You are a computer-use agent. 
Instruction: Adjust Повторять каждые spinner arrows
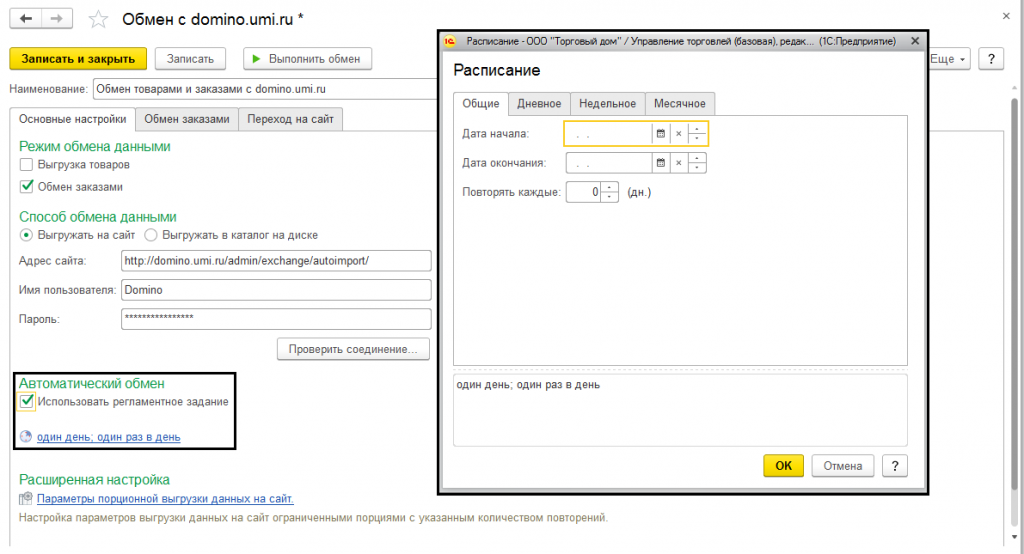tap(609, 192)
